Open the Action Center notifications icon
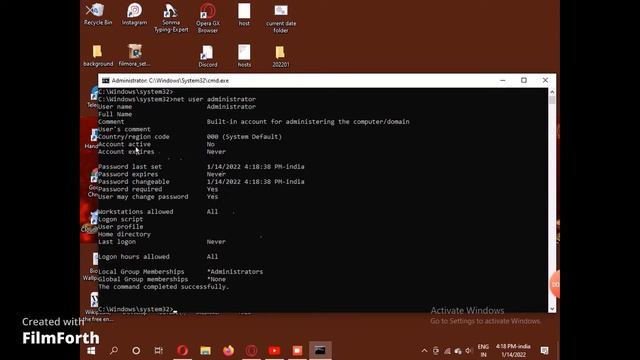The image size is (640, 360). tap(544, 351)
